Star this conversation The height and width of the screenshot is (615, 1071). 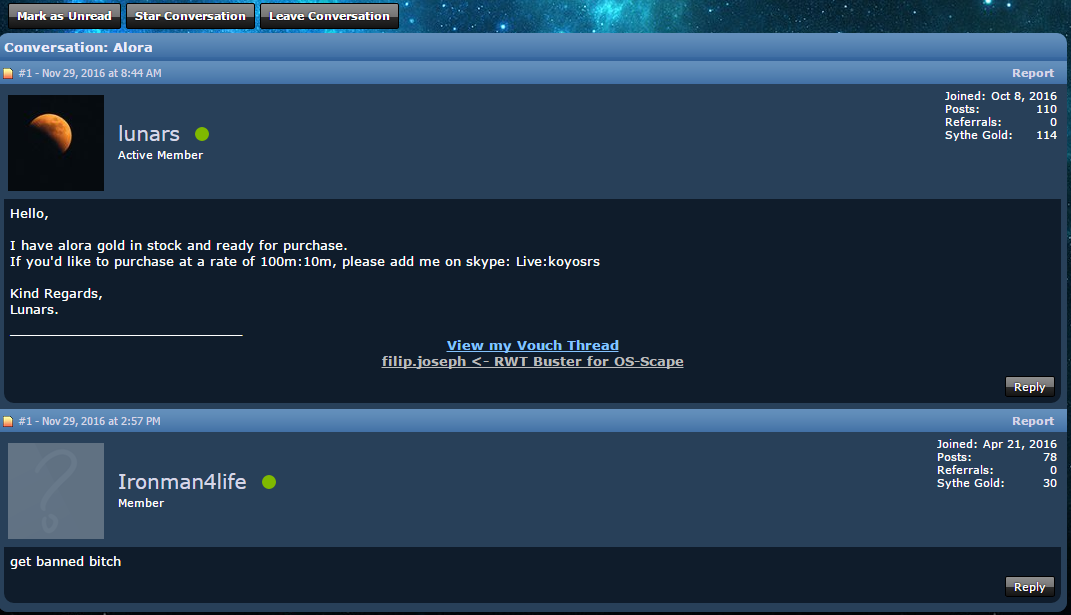coord(190,16)
